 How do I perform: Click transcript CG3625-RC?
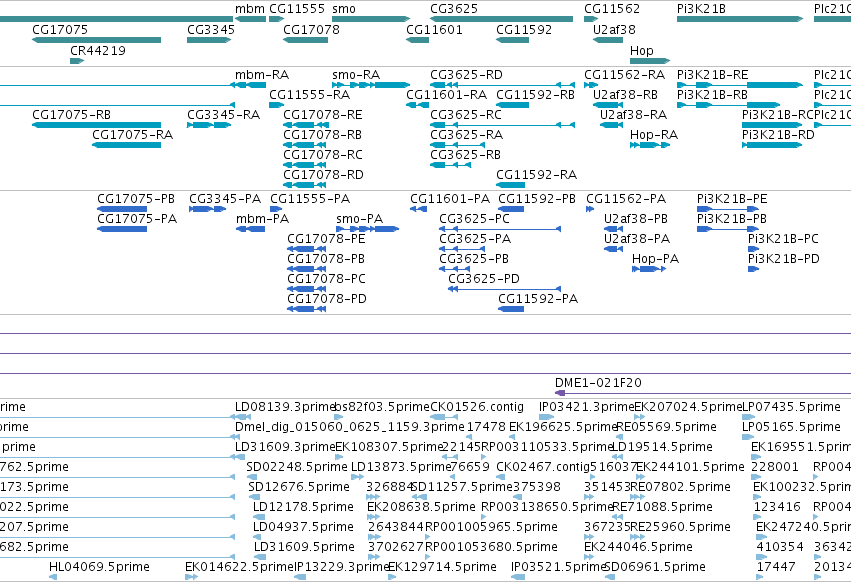502,125
